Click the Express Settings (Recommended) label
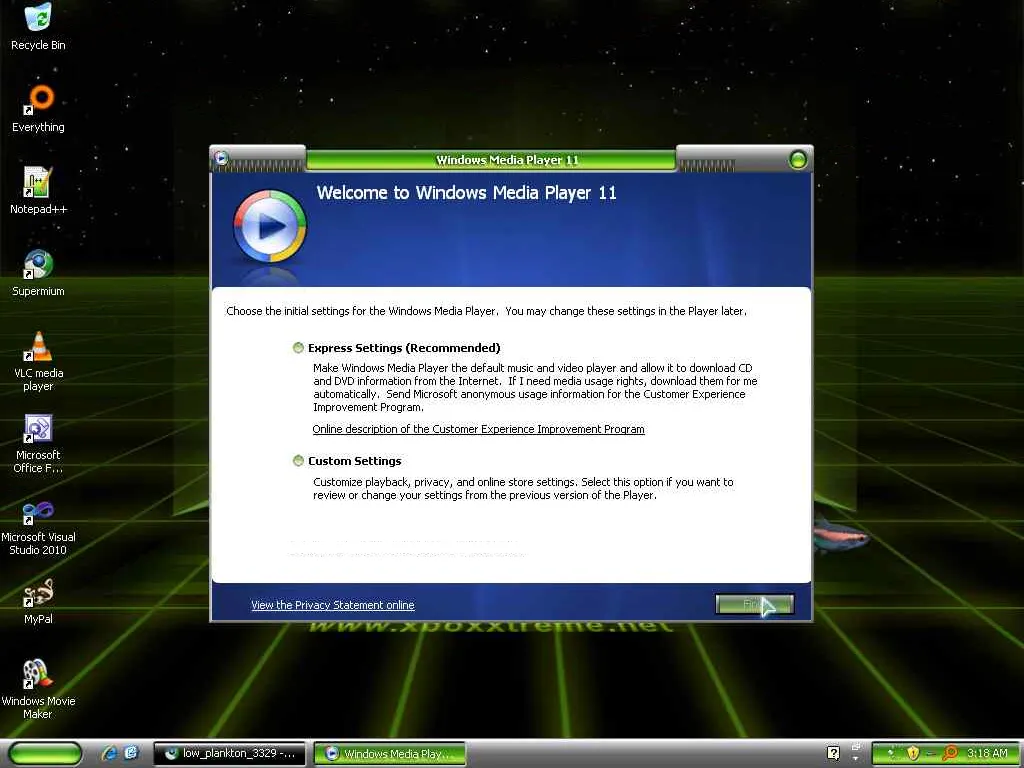1024x768 pixels. point(404,348)
